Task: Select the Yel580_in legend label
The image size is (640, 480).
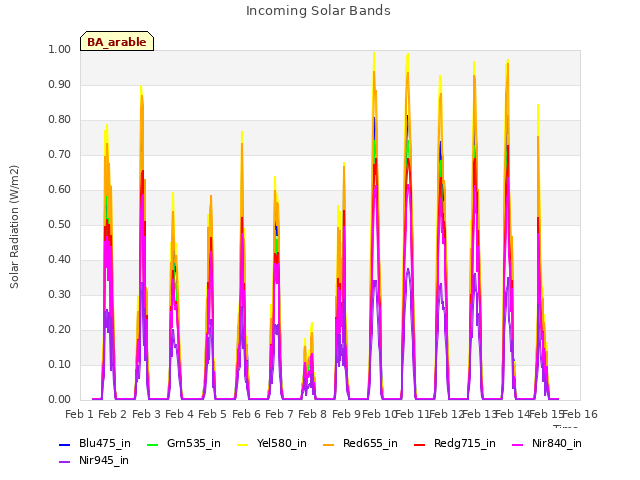Action: click(x=282, y=444)
